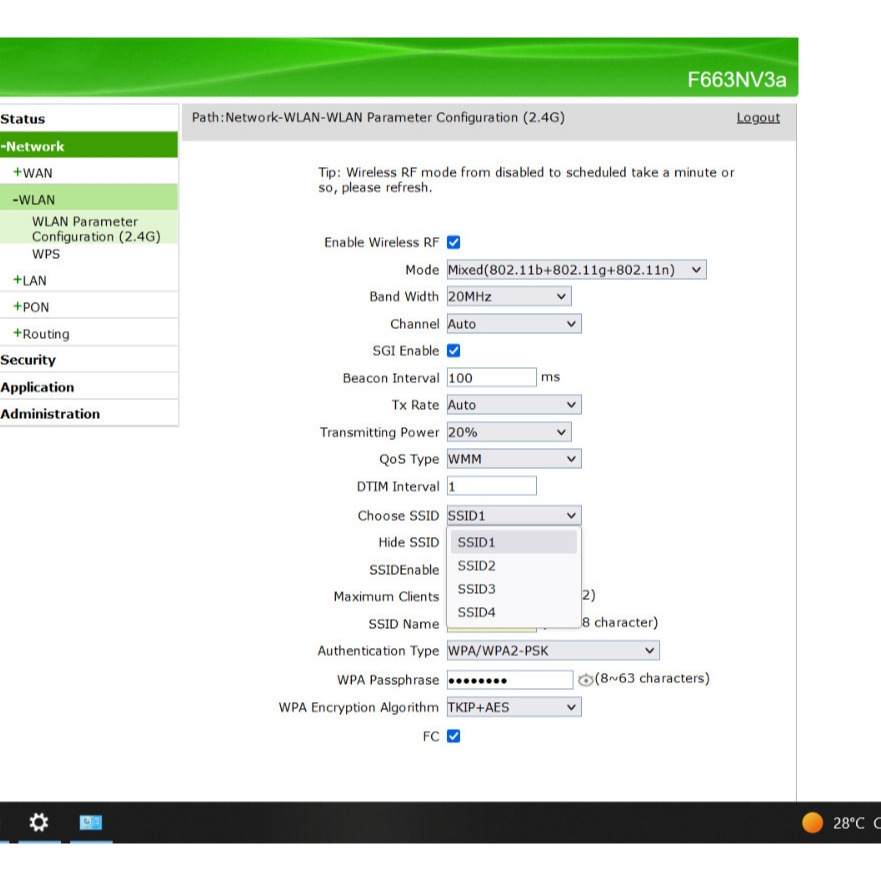Click the settings gear icon in taskbar
This screenshot has width=881, height=881.
[38, 822]
